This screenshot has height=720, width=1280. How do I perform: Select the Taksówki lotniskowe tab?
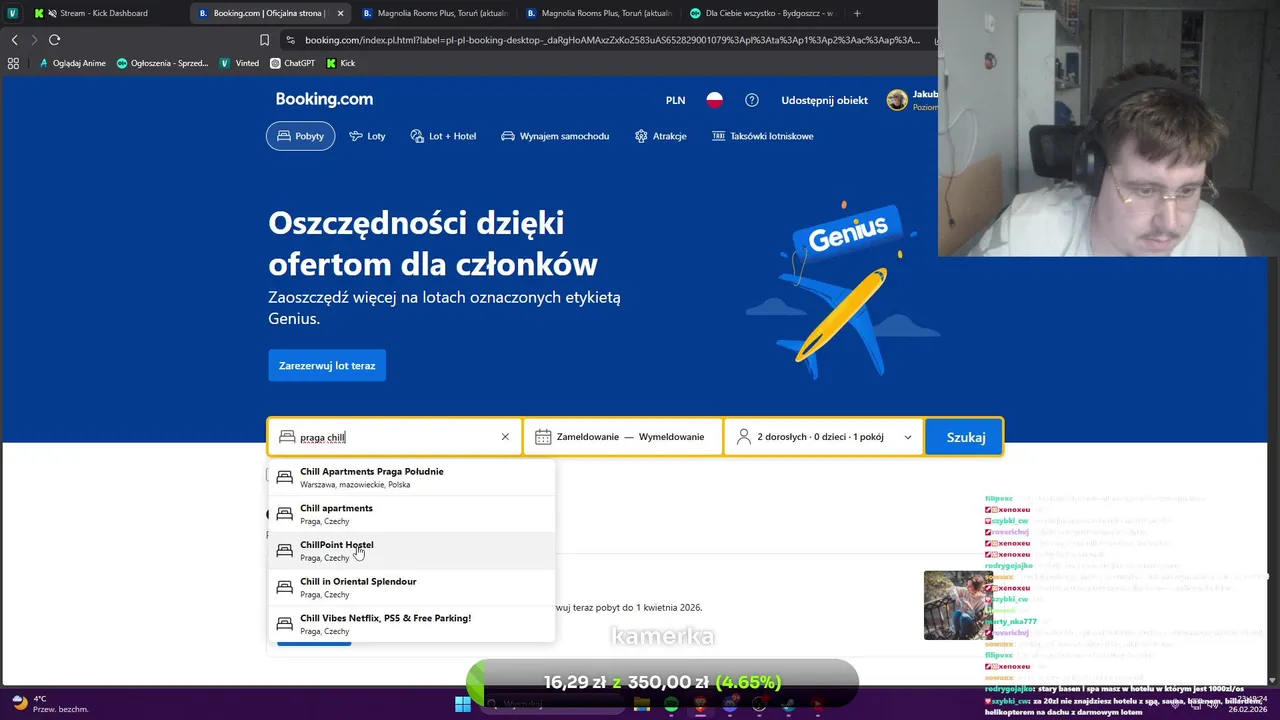pos(762,136)
